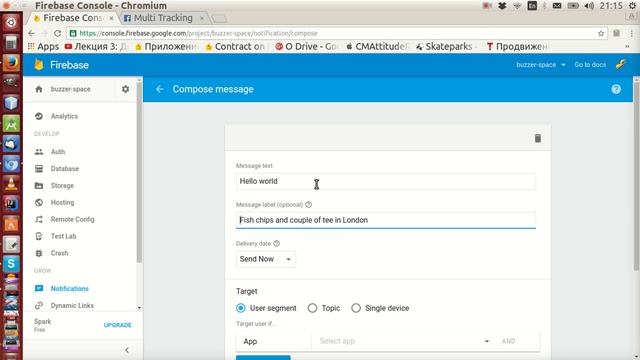
Task: Bookmark page with star icon
Action: pos(601,33)
